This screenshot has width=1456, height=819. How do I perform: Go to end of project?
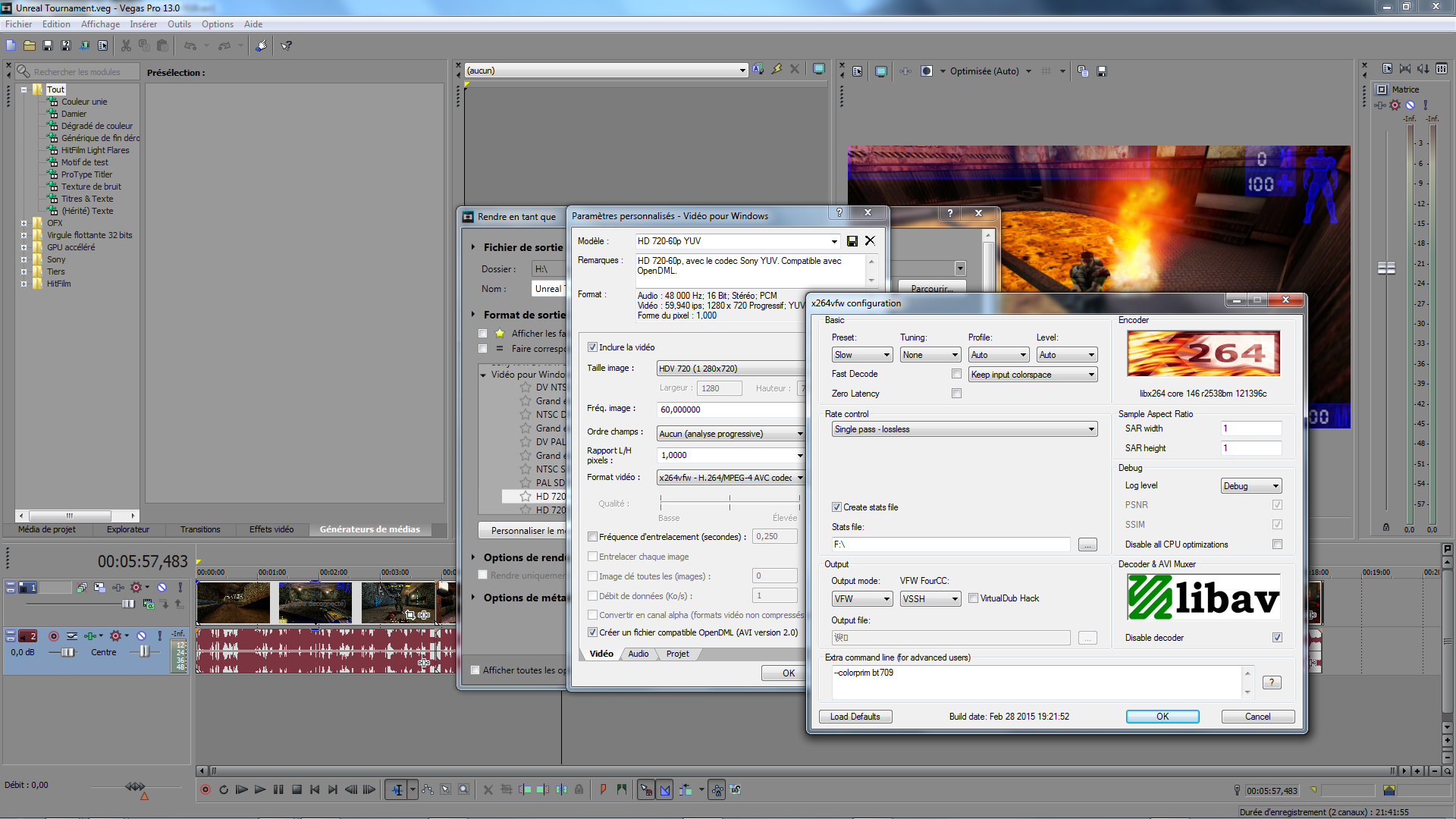[x=333, y=789]
